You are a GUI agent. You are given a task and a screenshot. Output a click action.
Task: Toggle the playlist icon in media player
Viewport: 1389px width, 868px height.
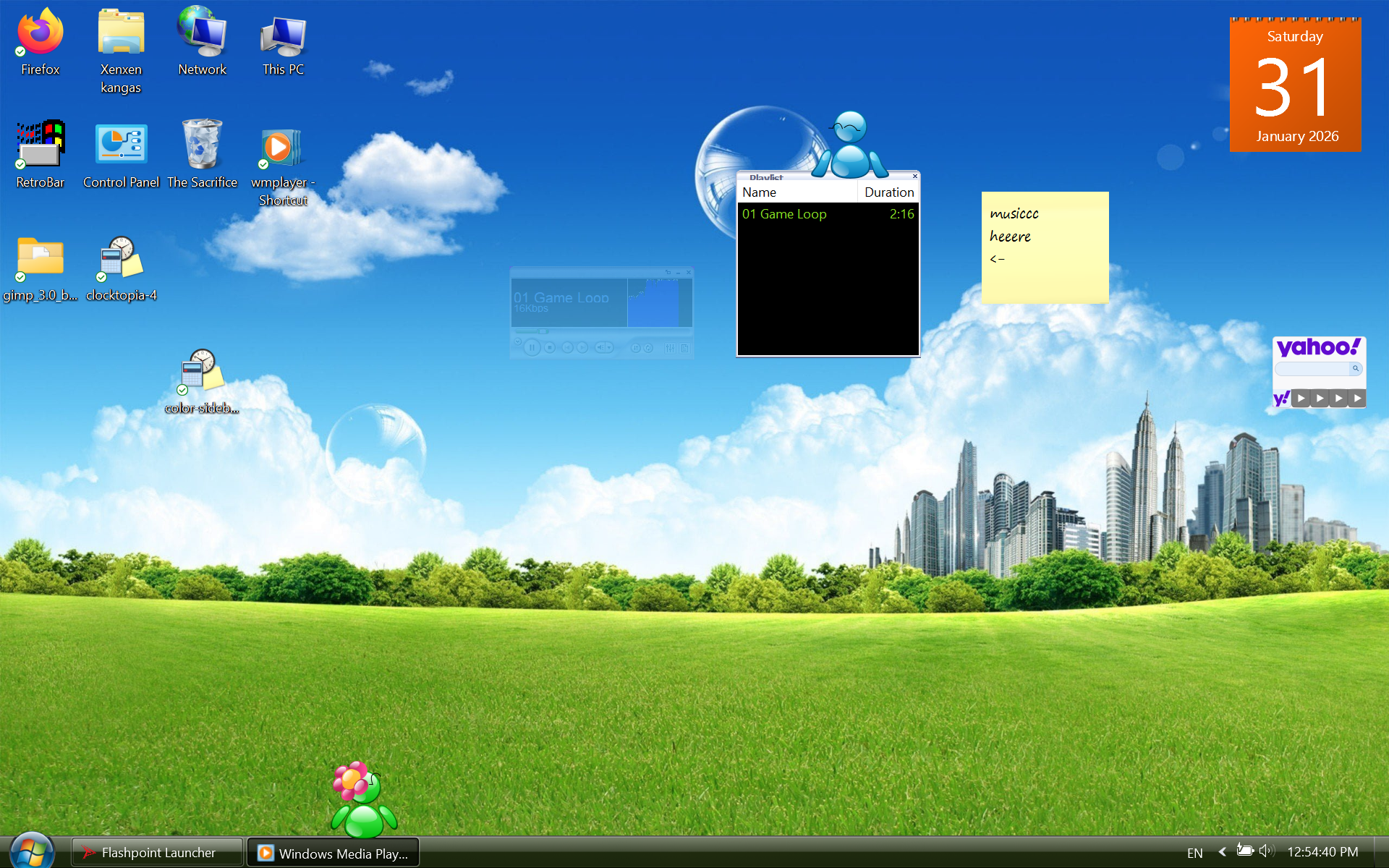(684, 348)
